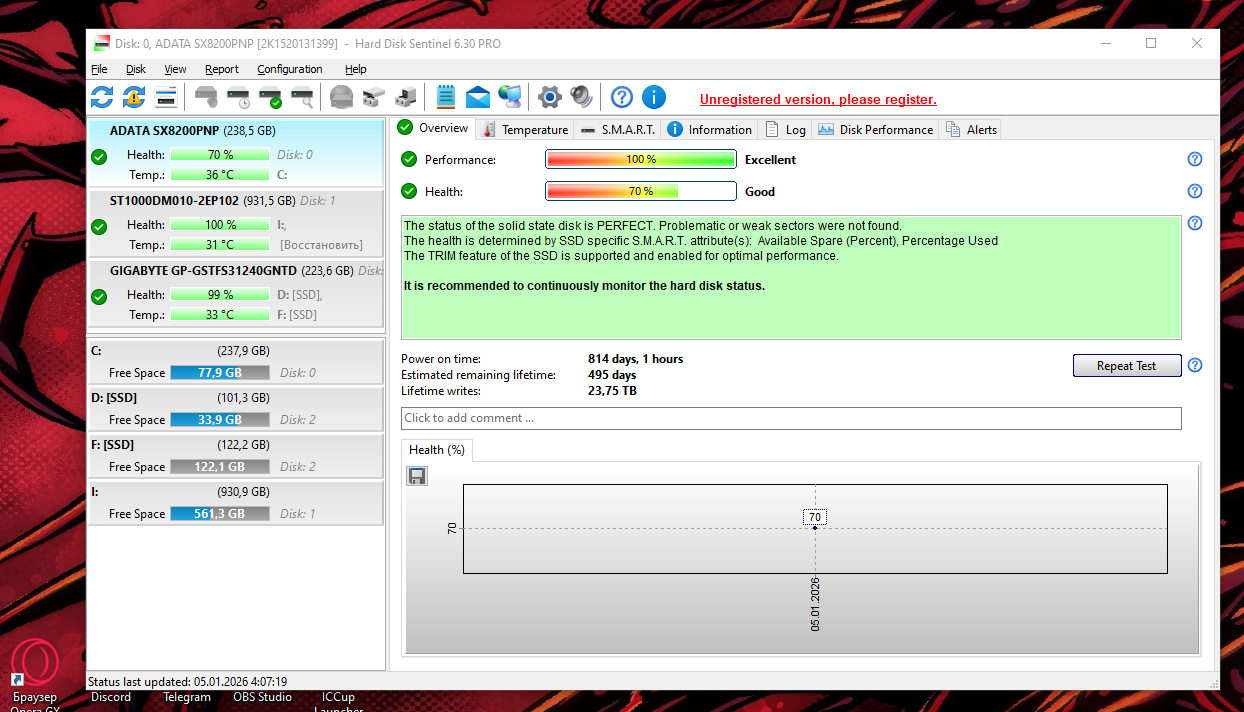1244x712 pixels.
Task: Click the '814 days, 1 hours' power-on value
Action: pyautogui.click(x=636, y=359)
